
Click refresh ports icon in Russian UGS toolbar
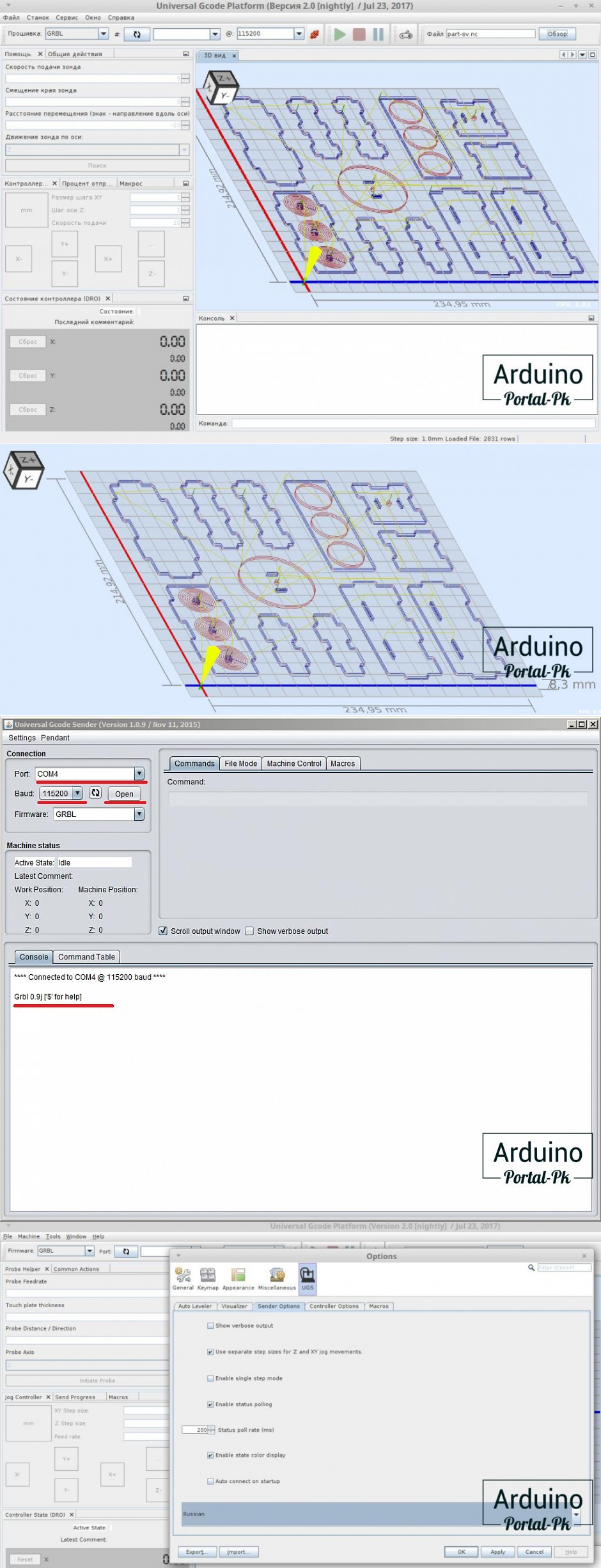(137, 34)
